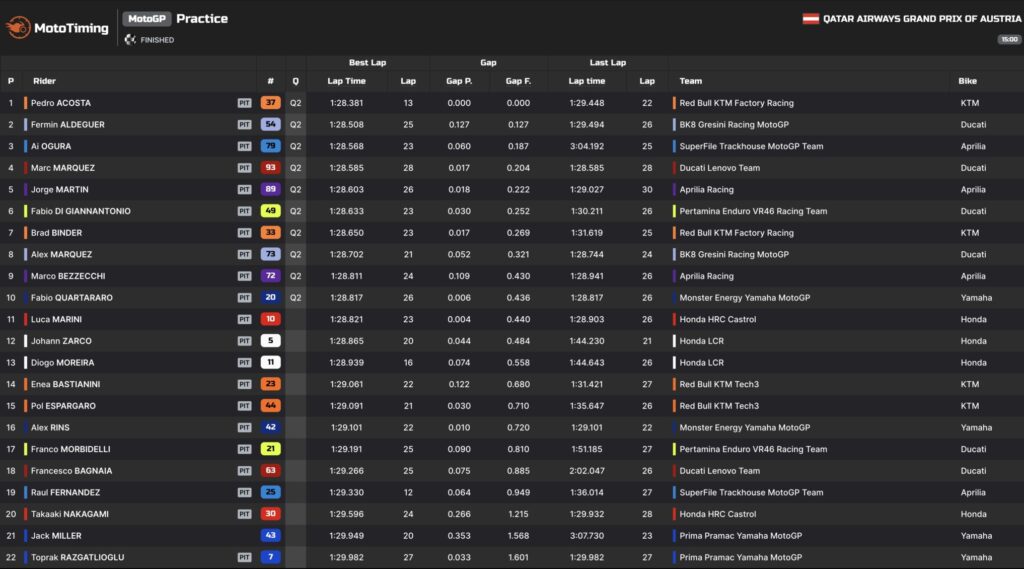
Task: Click Brad BINDER's number 33 badge
Action: click(270, 232)
